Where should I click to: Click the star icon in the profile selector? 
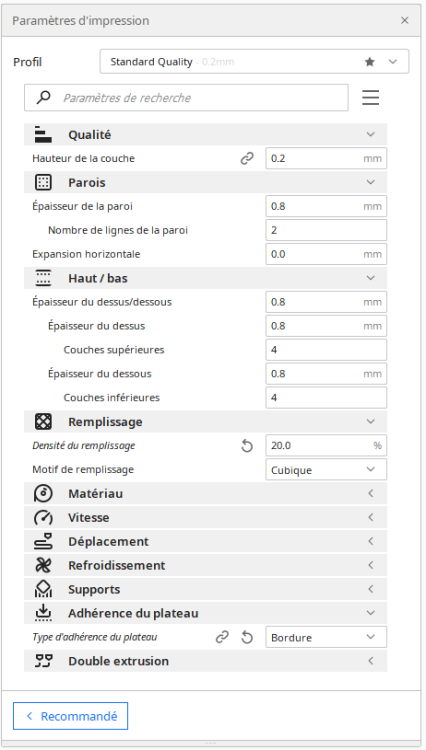tap(370, 62)
